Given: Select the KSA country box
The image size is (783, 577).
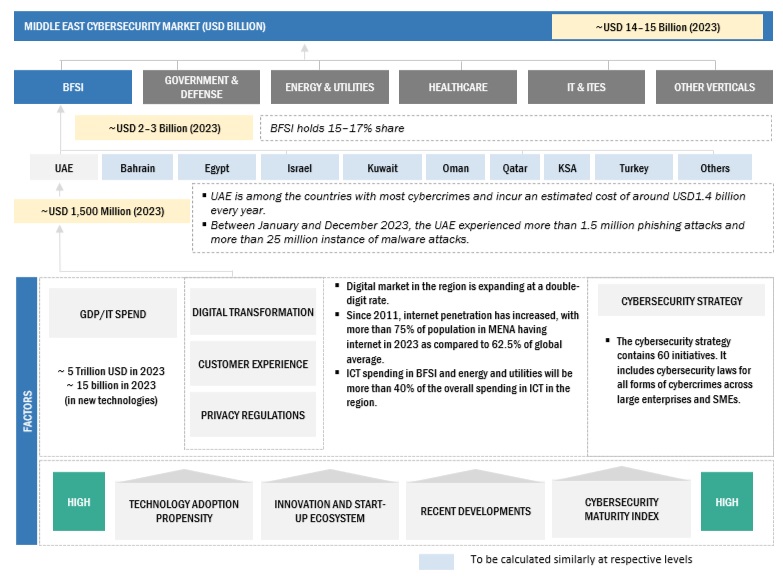Looking at the screenshot, I should click(x=567, y=167).
